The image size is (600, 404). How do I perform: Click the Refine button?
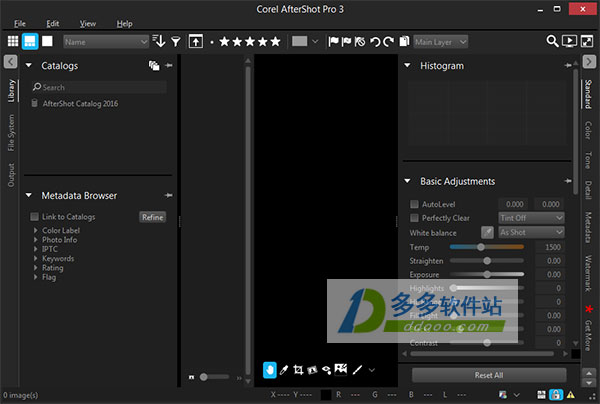point(152,217)
